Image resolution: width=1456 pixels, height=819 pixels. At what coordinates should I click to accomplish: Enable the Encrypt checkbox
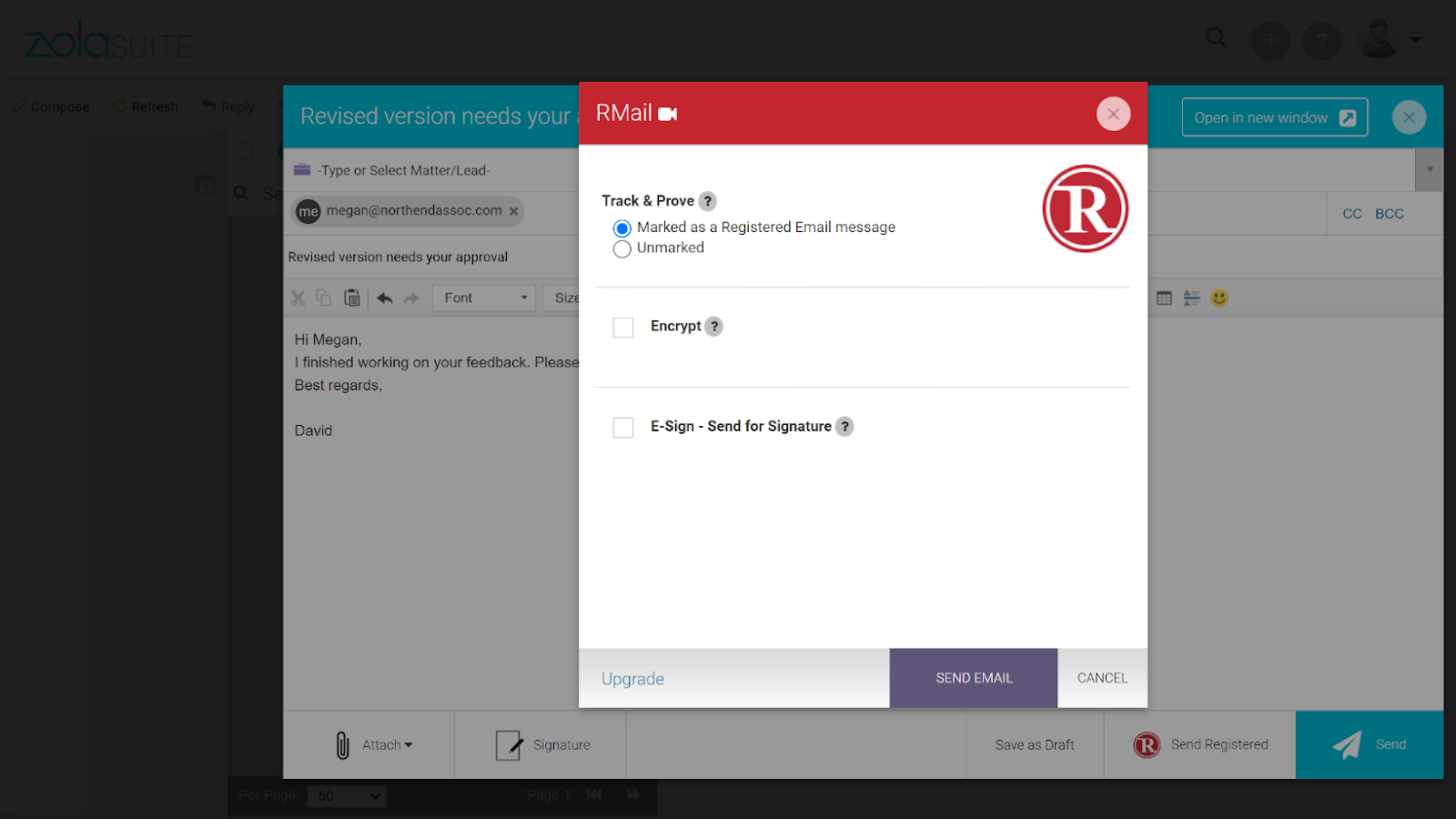coord(623,328)
